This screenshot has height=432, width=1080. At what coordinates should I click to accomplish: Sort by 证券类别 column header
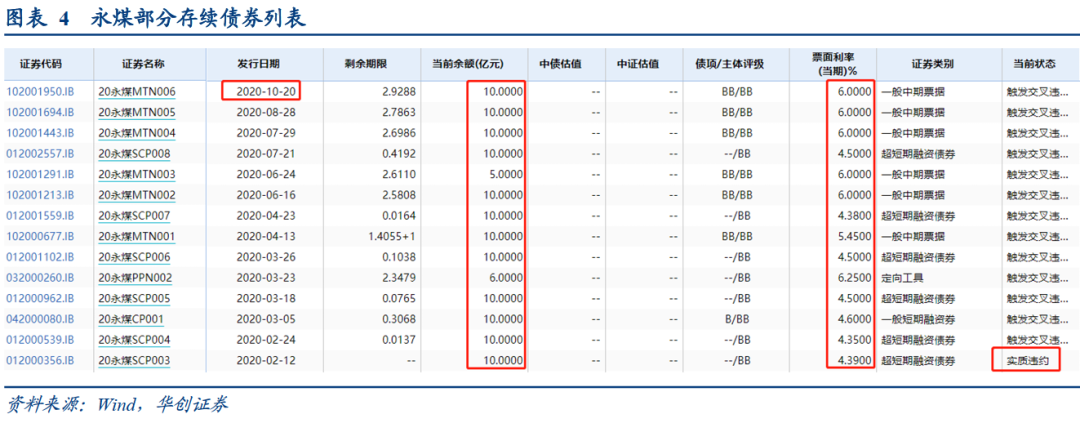pyautogui.click(x=933, y=64)
